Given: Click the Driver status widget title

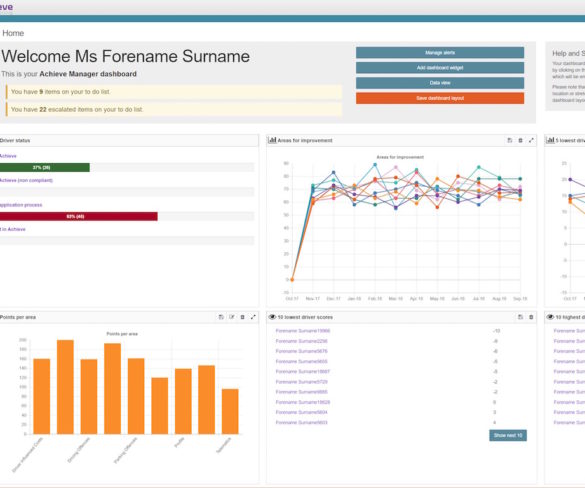Looking at the screenshot, I should [x=15, y=141].
